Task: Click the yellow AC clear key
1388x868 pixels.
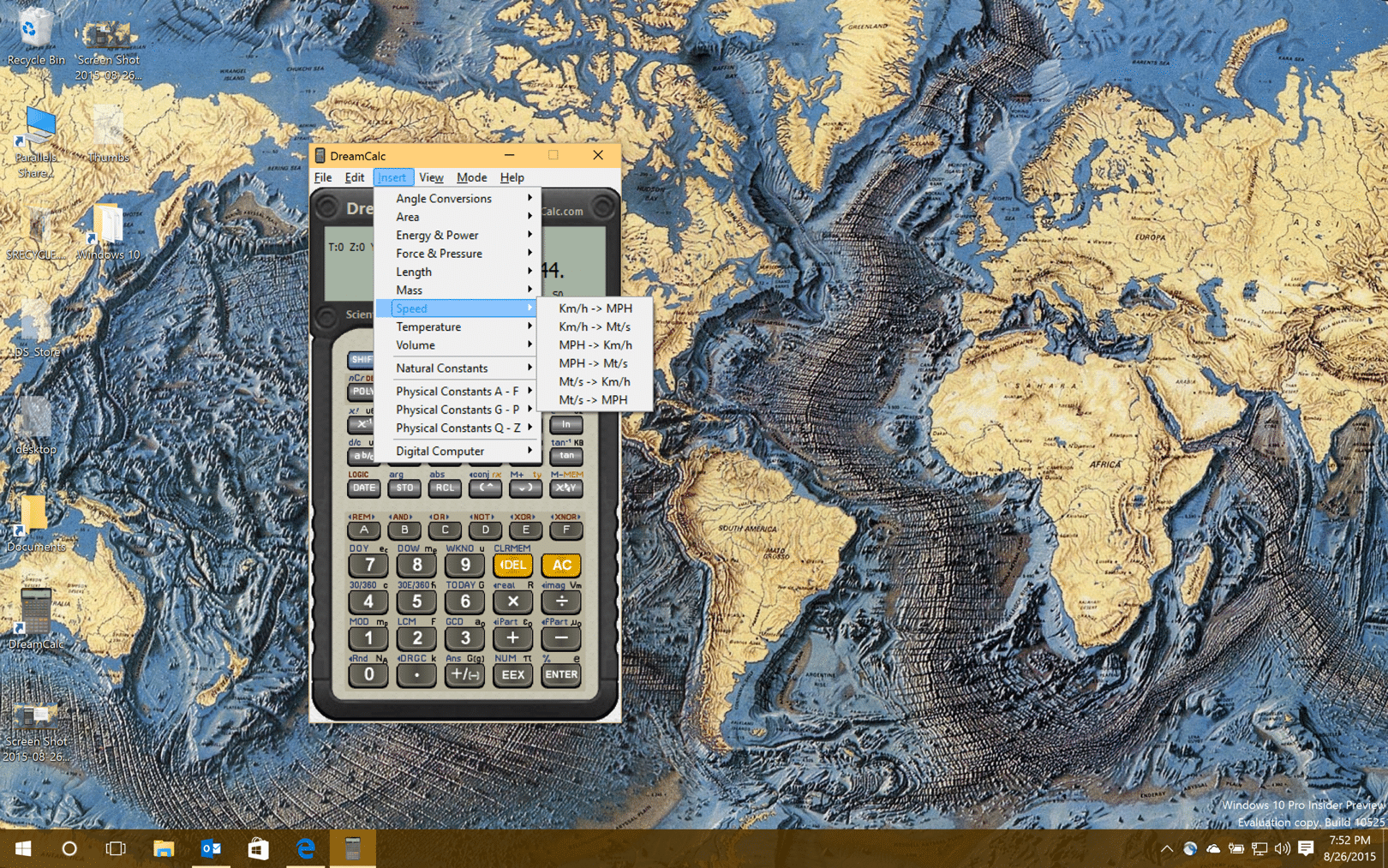Action: tap(561, 565)
